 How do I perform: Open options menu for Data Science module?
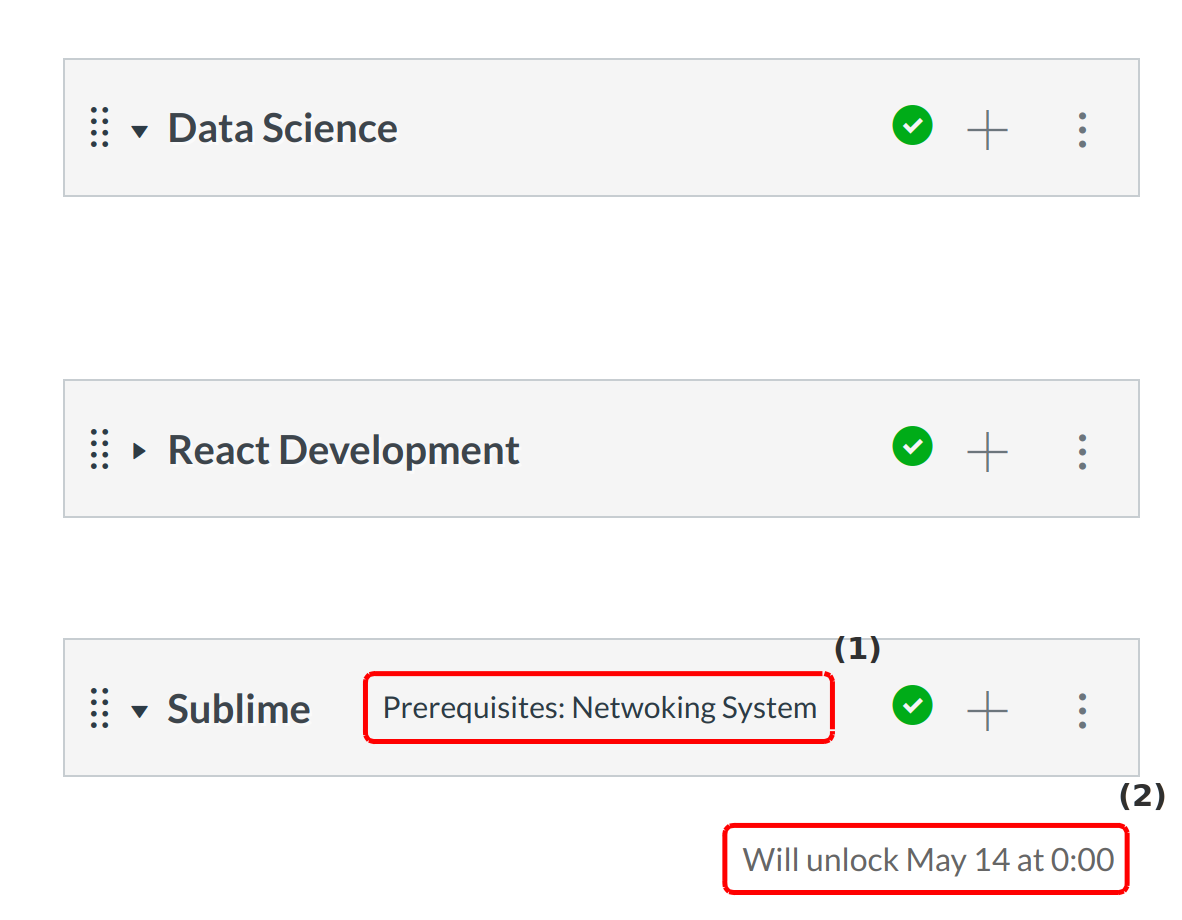point(1082,129)
